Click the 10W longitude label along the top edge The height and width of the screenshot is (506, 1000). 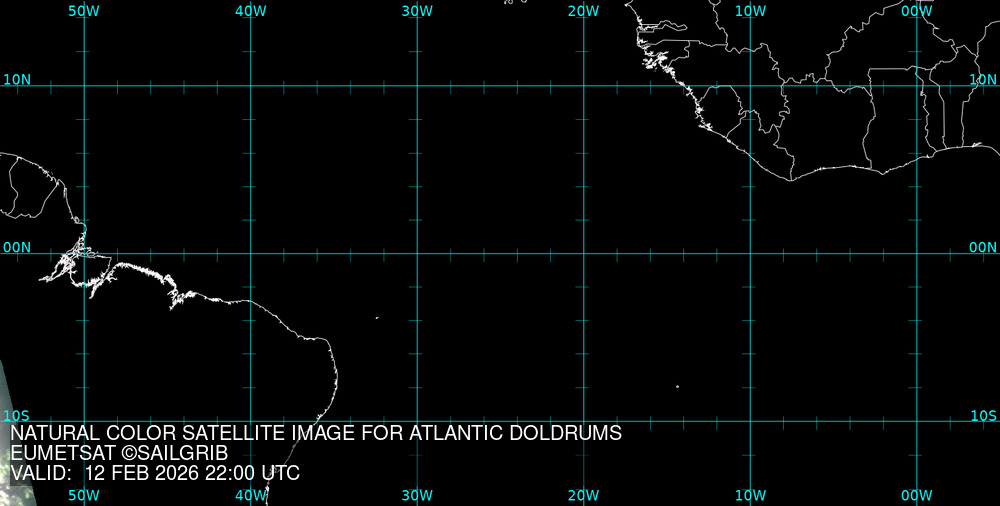(x=750, y=11)
